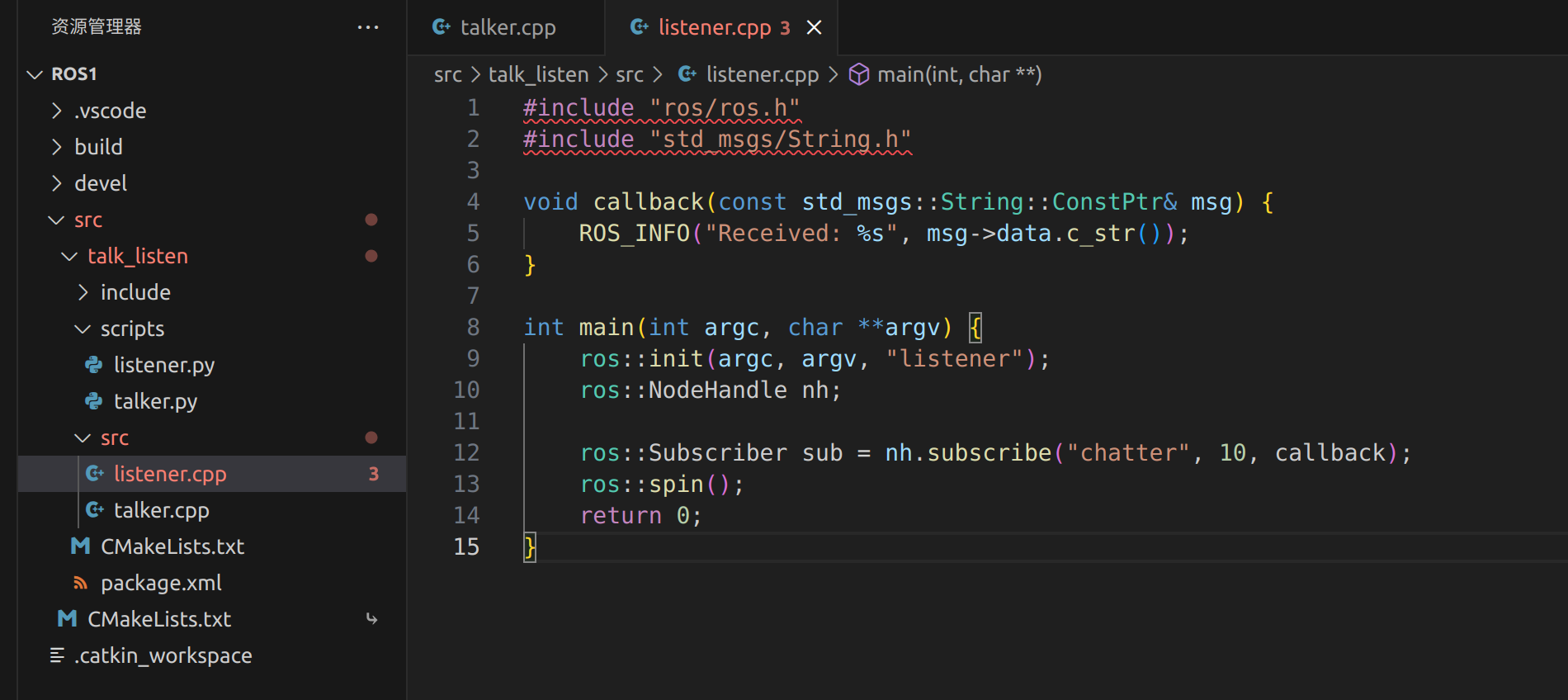
Task: Click the cube symbol icon in breadcrumb
Action: click(x=859, y=75)
